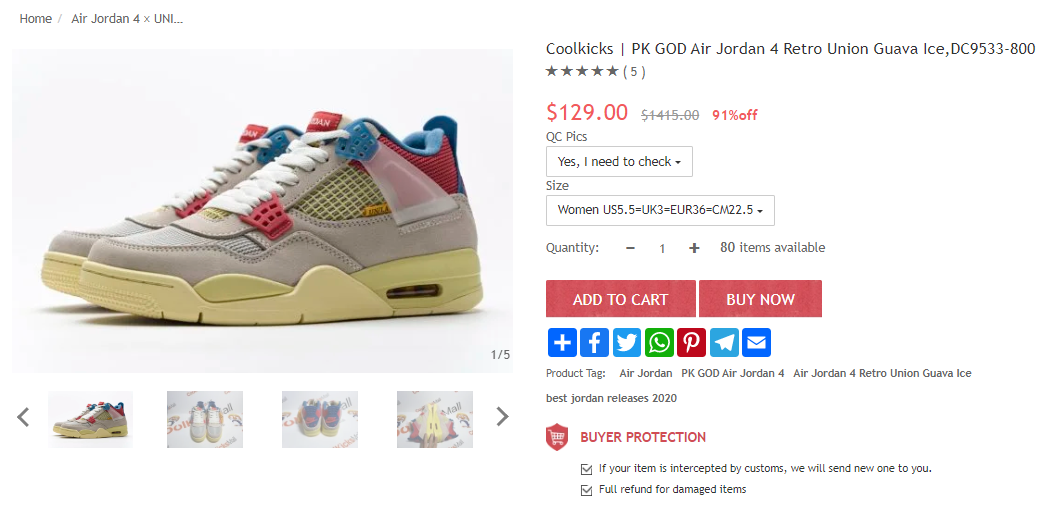Open the QC Pics dropdown
Viewport: 1060px width, 511px height.
click(619, 162)
